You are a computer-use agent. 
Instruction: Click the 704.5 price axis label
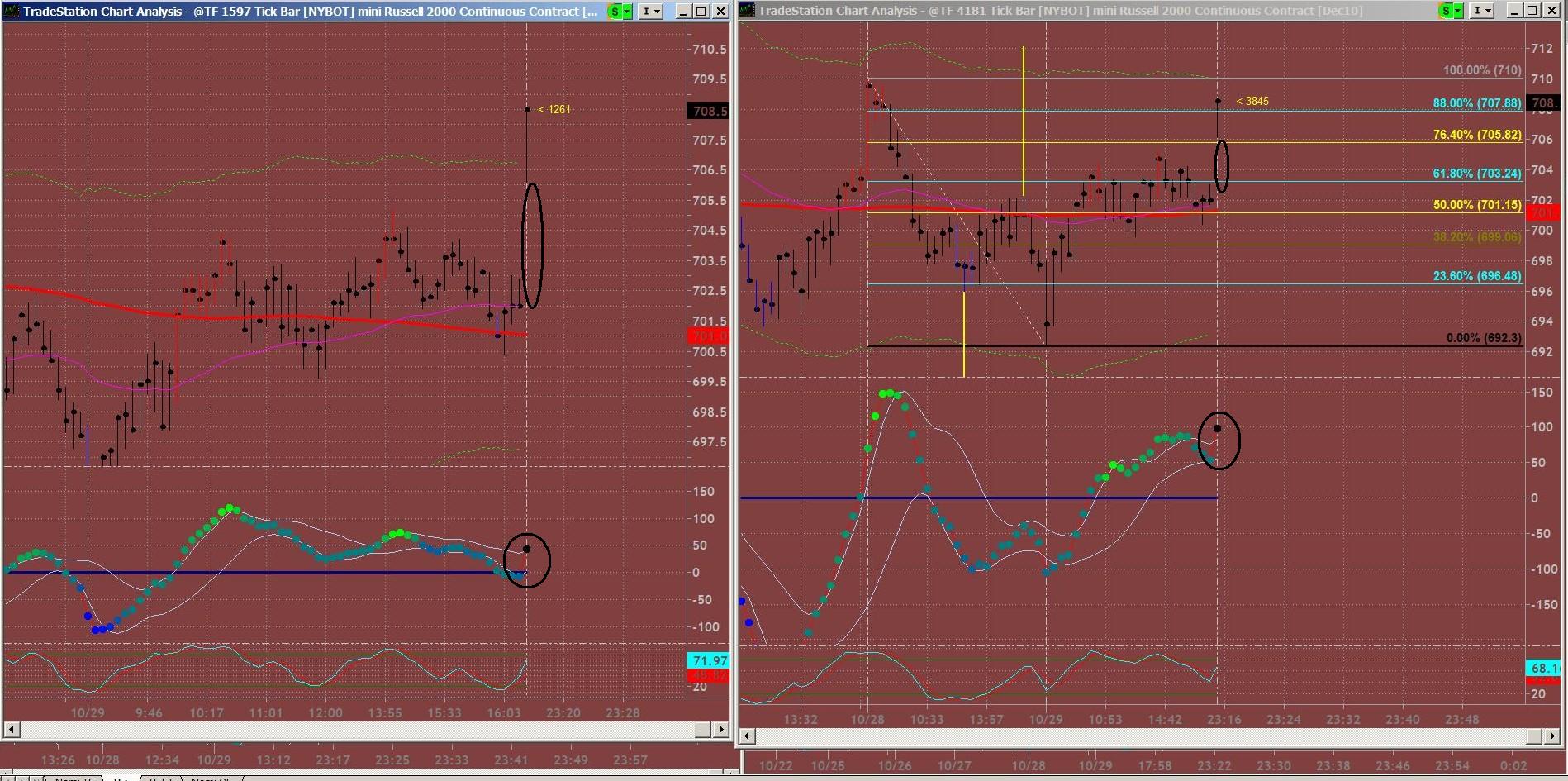(710, 231)
